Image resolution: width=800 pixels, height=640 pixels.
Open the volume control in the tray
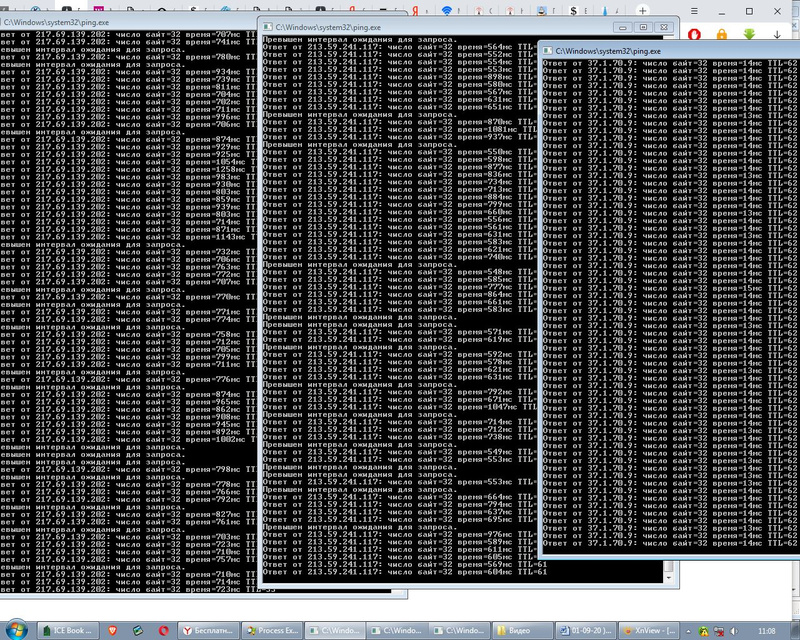pyautogui.click(x=734, y=631)
